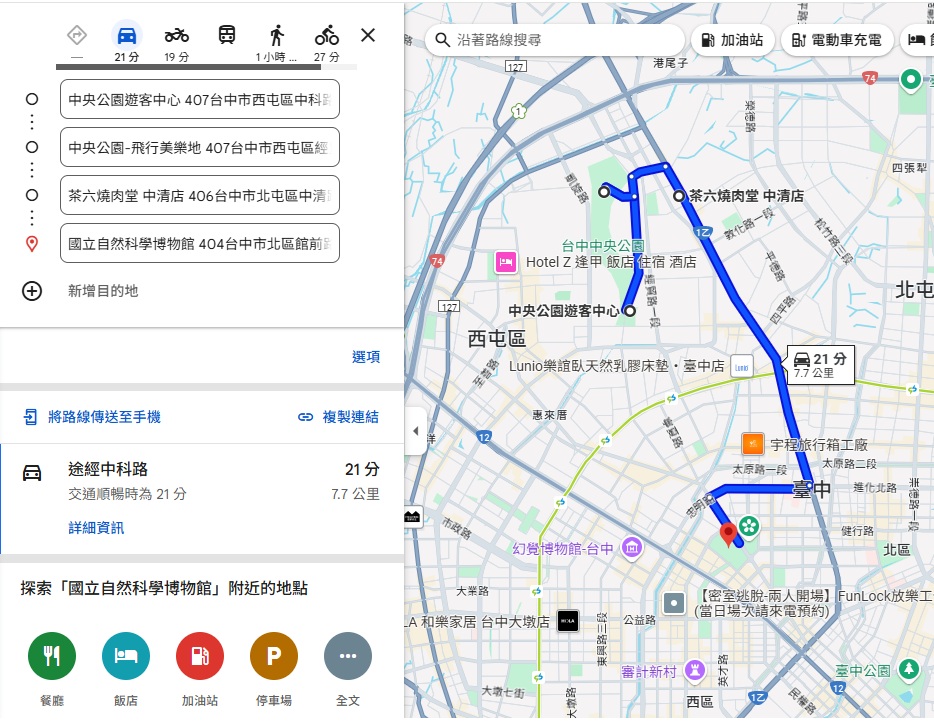Edit stop 中央公園-飛行美樂地 field
The image size is (934, 728).
200,147
